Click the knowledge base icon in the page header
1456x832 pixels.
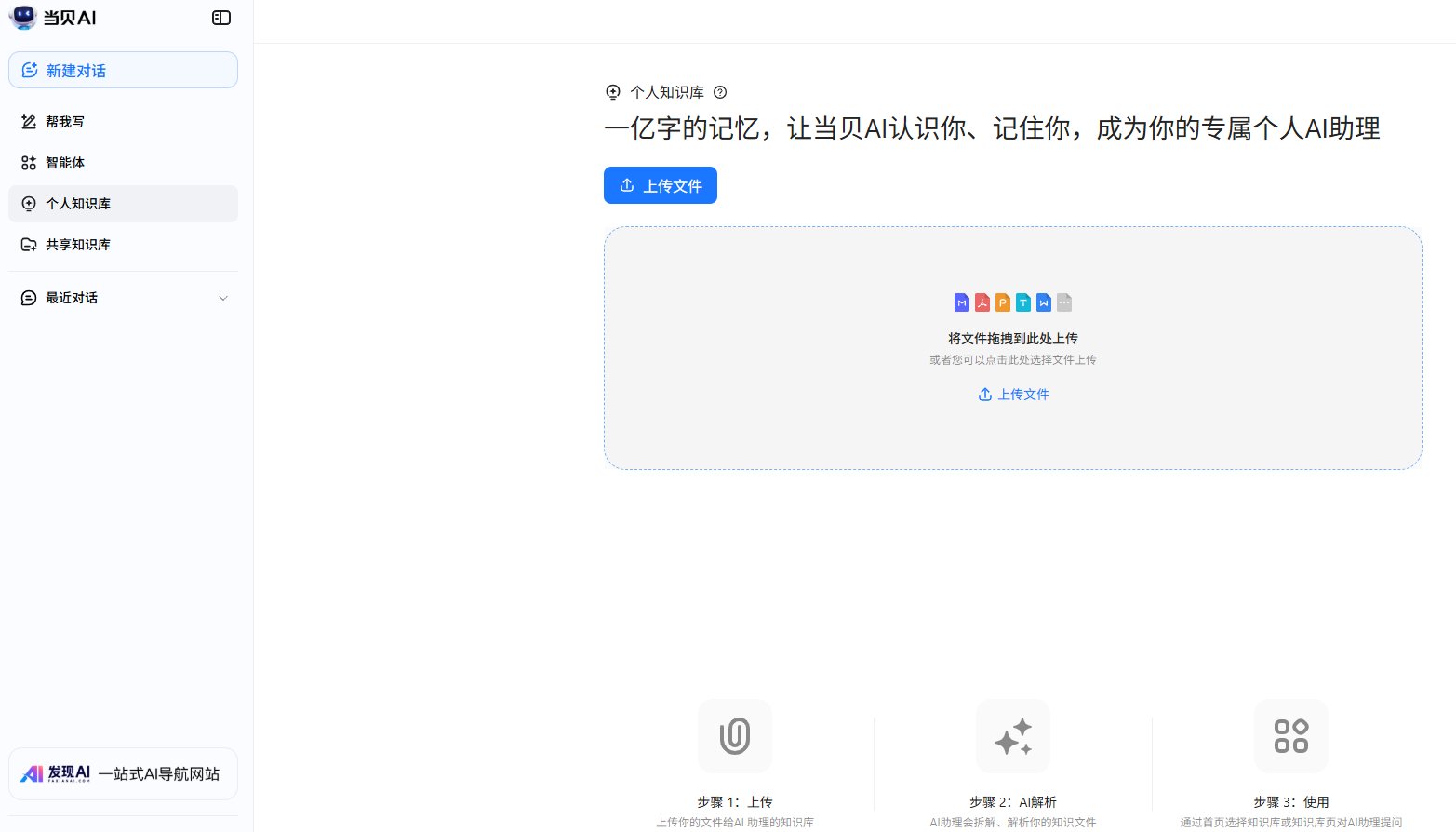tap(612, 92)
